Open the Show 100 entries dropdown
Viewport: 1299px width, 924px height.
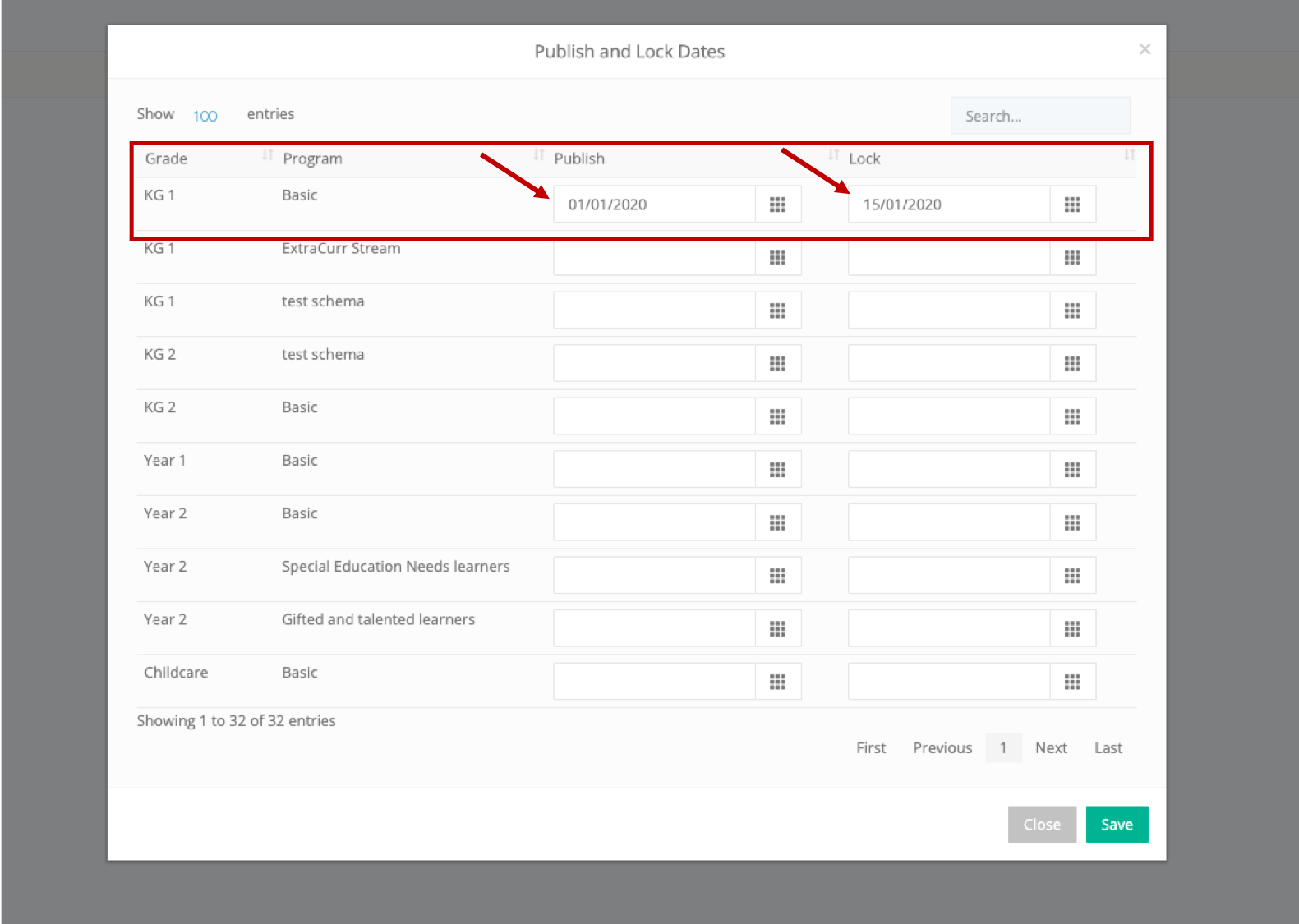(205, 116)
